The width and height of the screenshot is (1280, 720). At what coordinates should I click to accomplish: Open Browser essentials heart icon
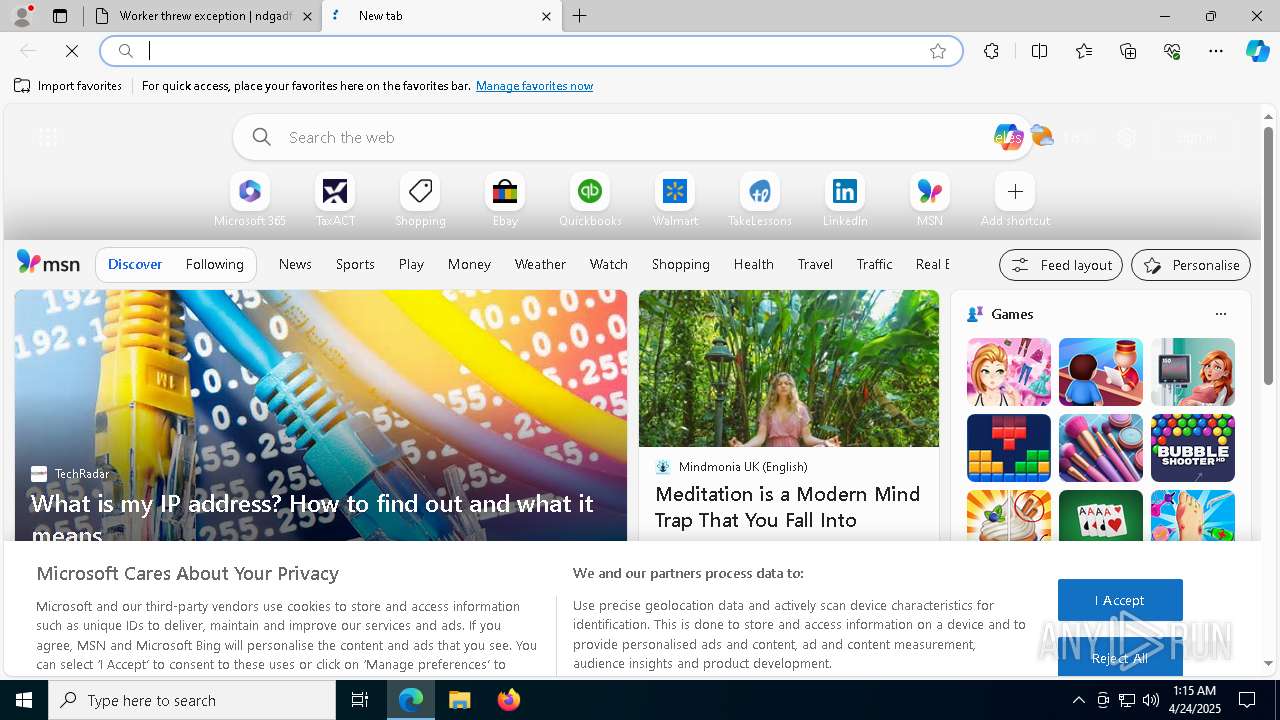[1172, 51]
